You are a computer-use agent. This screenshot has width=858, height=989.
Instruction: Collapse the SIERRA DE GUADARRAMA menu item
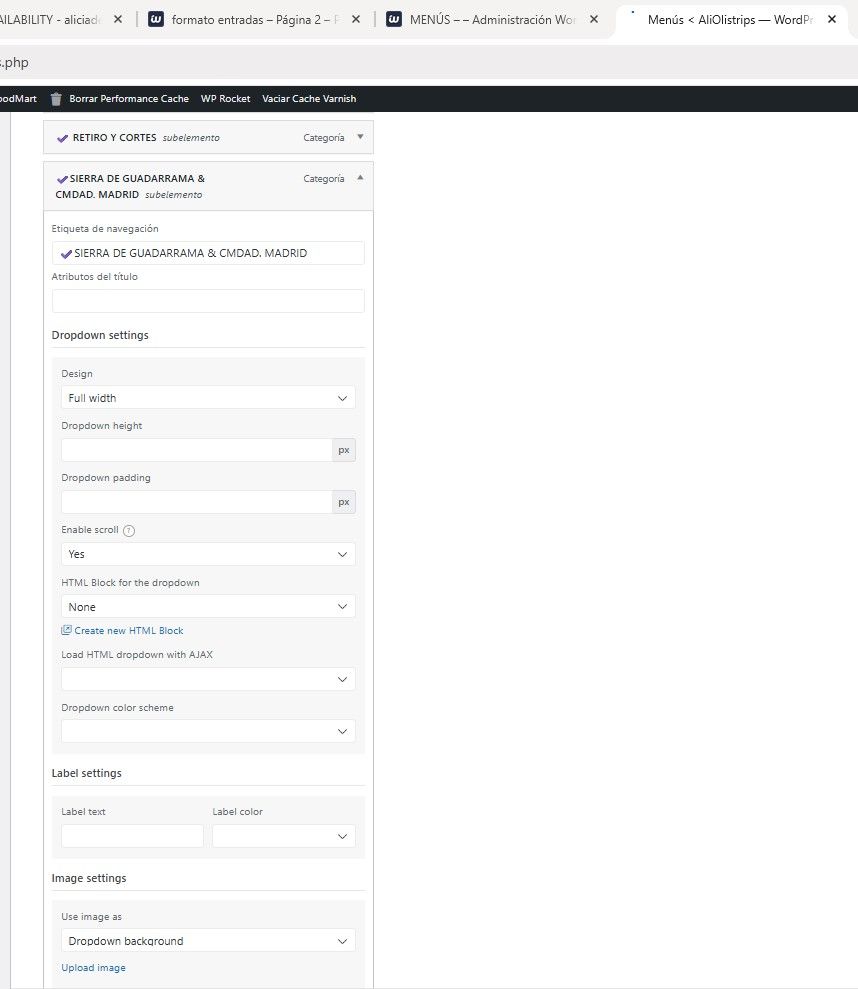[360, 178]
